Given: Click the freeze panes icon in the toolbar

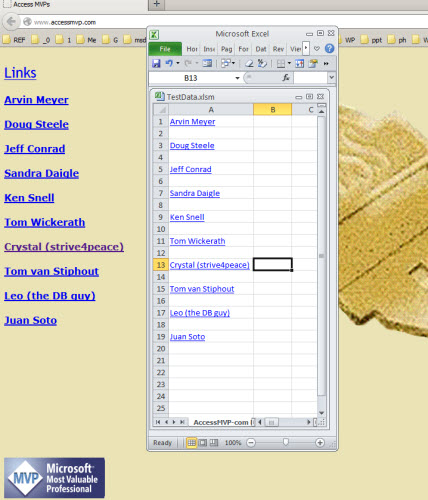Looking at the screenshot, I should pos(299,63).
